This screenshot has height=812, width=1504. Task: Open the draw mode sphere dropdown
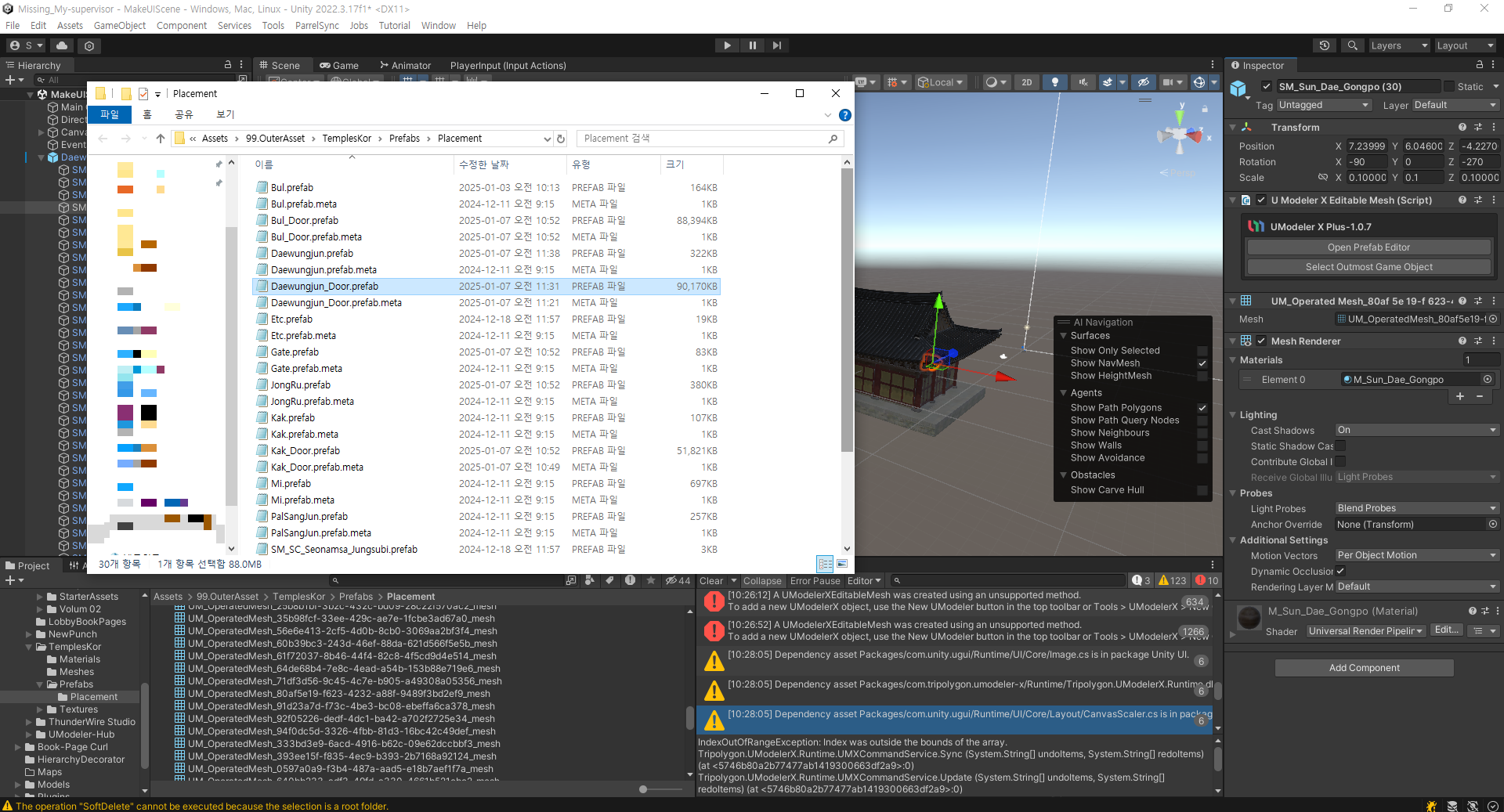point(996,81)
